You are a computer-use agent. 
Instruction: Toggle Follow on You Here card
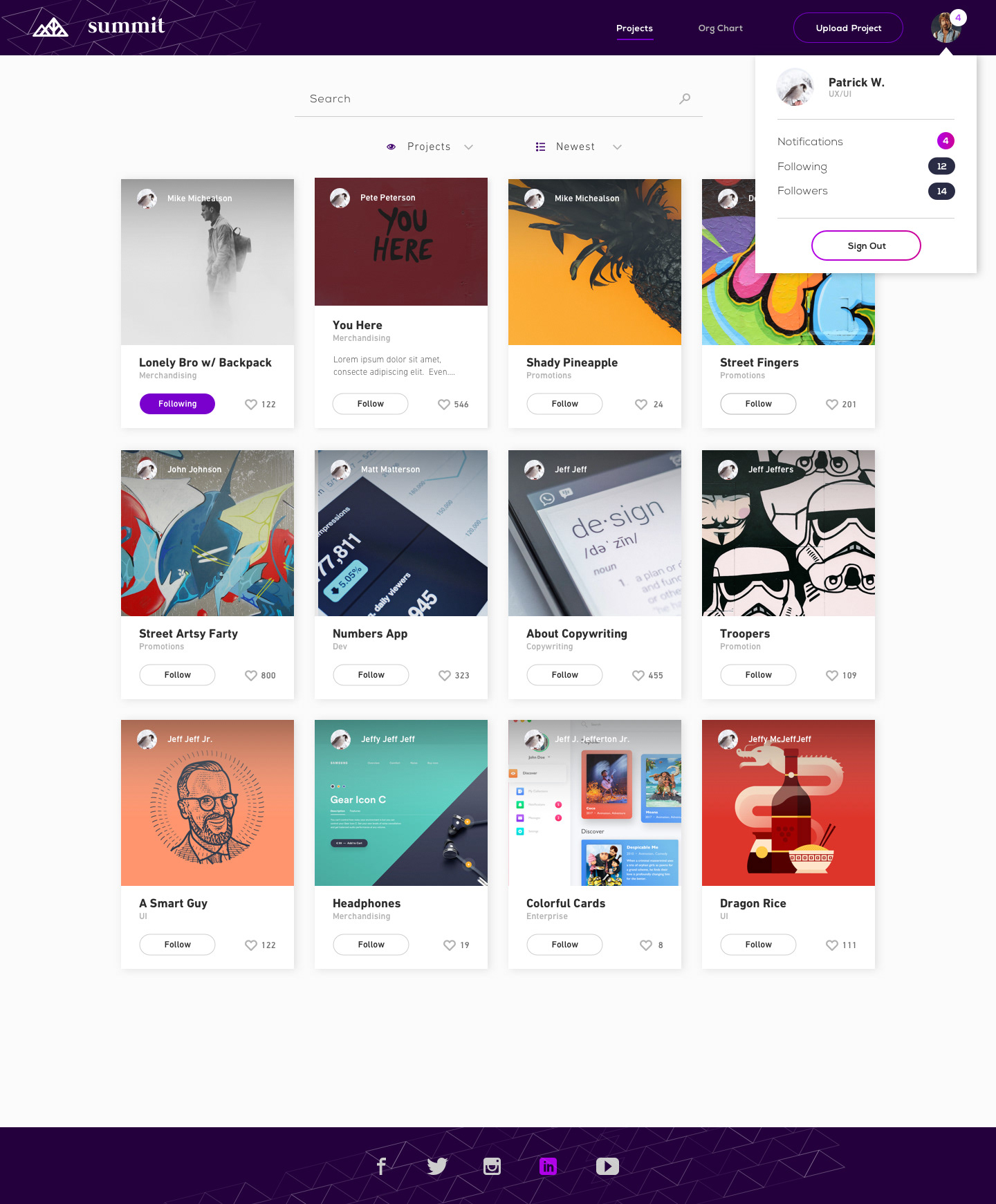[x=371, y=404]
